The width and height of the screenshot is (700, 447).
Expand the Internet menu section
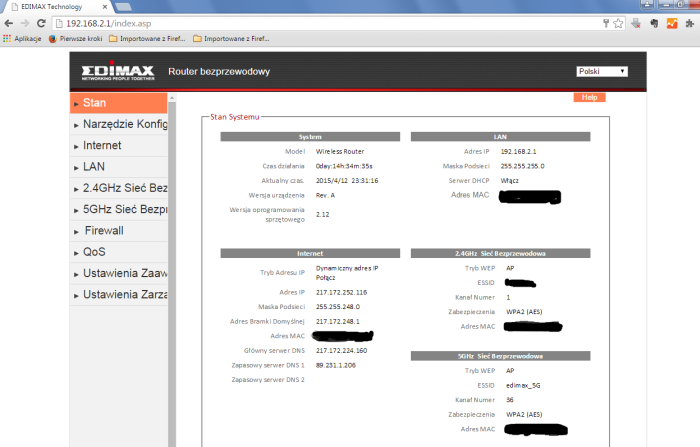(x=102, y=145)
